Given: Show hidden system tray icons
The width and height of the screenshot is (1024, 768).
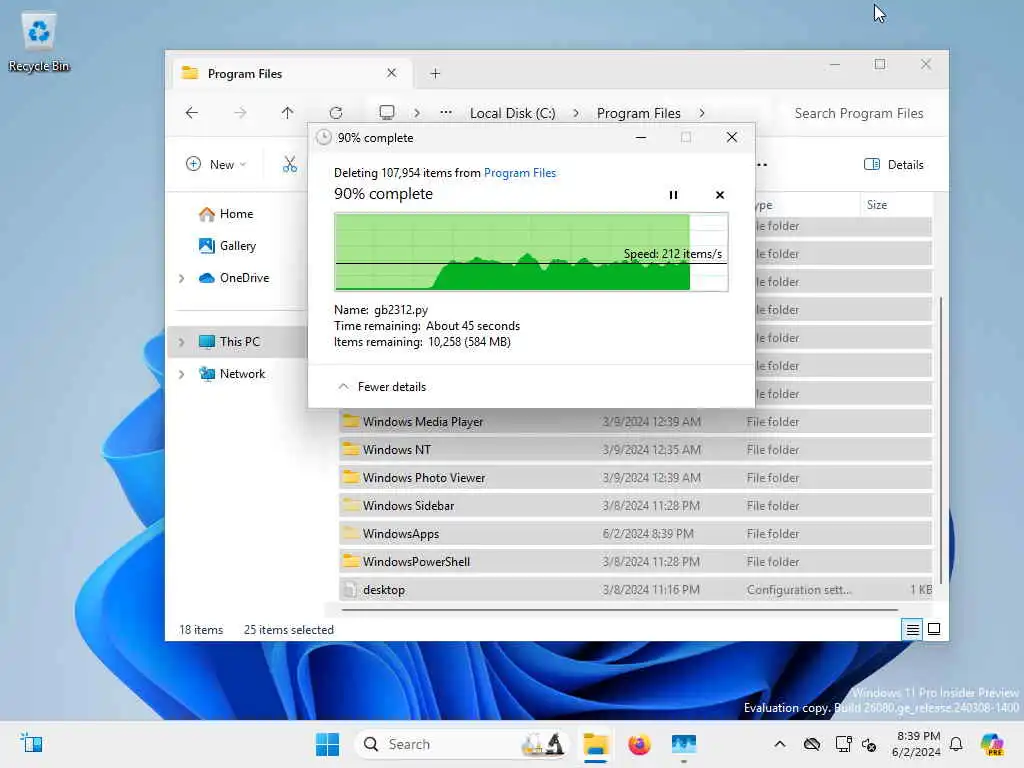Looking at the screenshot, I should coord(780,744).
